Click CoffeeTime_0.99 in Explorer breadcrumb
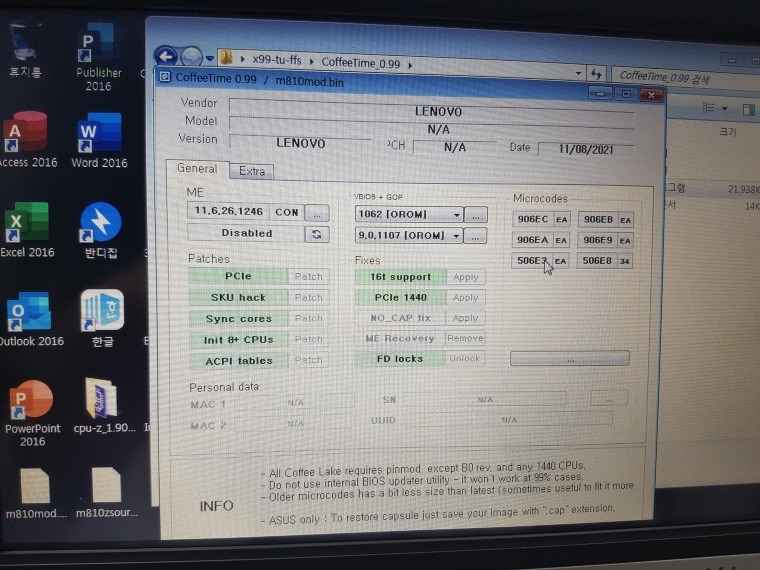Image resolution: width=760 pixels, height=570 pixels. (361, 63)
